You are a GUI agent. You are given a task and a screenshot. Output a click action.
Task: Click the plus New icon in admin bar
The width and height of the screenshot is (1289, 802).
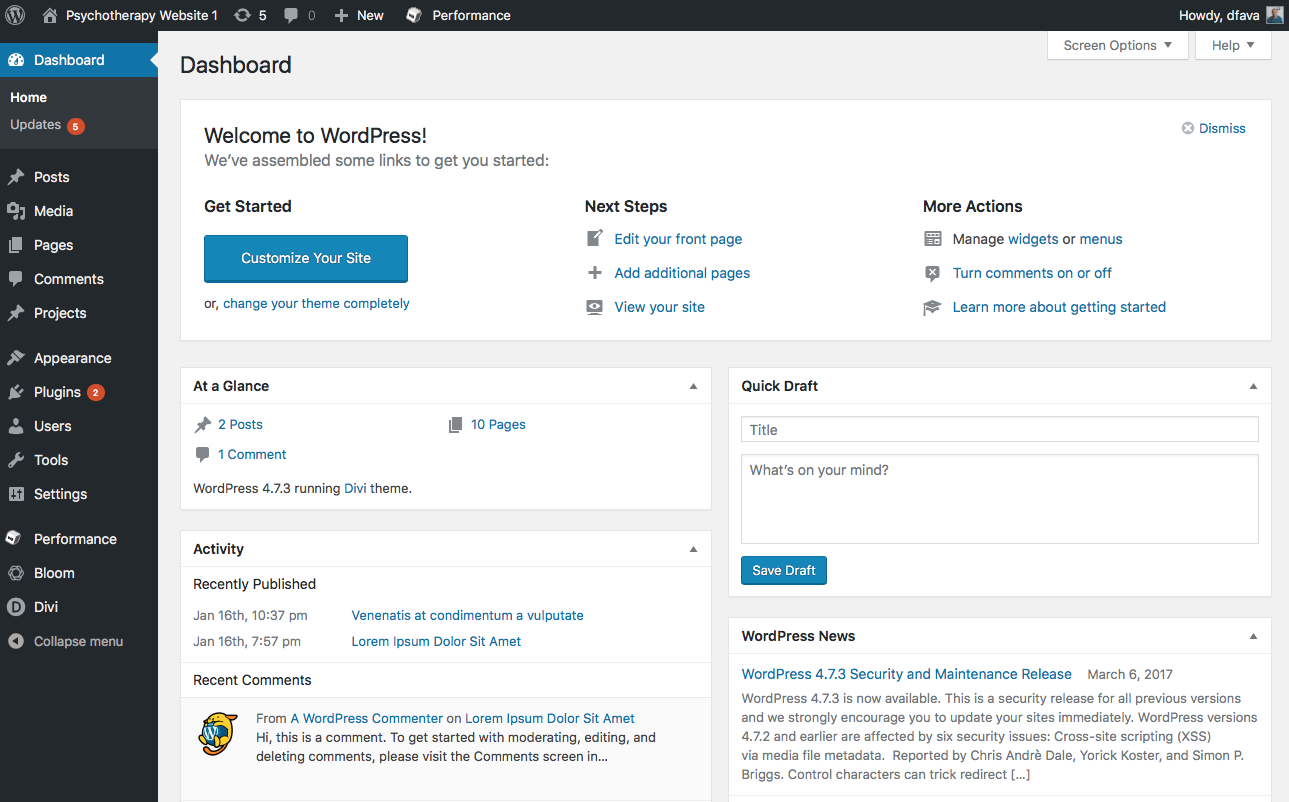[341, 15]
